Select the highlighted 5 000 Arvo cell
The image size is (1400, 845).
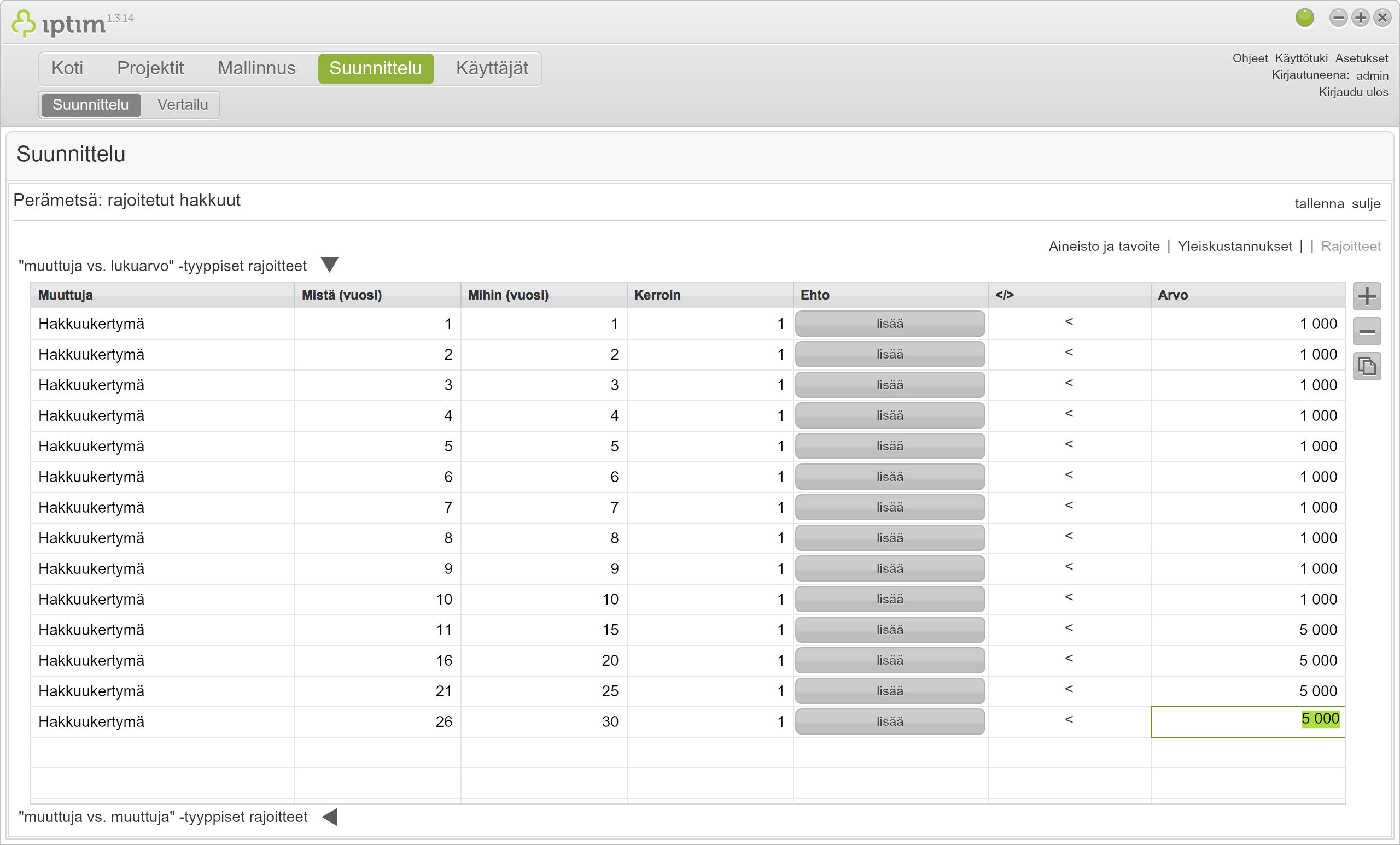(x=1248, y=722)
